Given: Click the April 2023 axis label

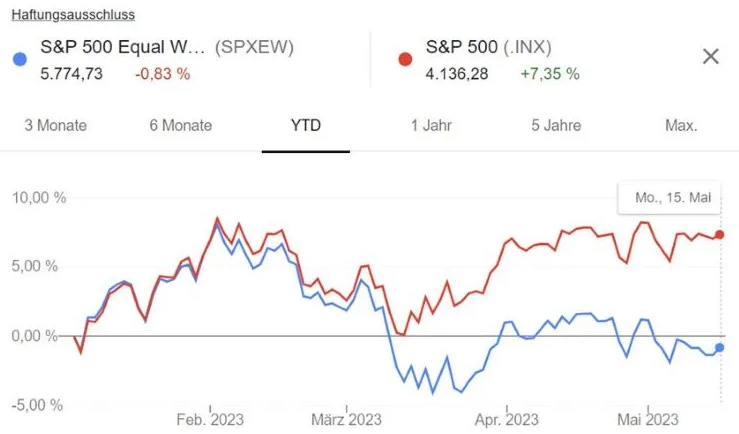Looking at the screenshot, I should tap(507, 419).
